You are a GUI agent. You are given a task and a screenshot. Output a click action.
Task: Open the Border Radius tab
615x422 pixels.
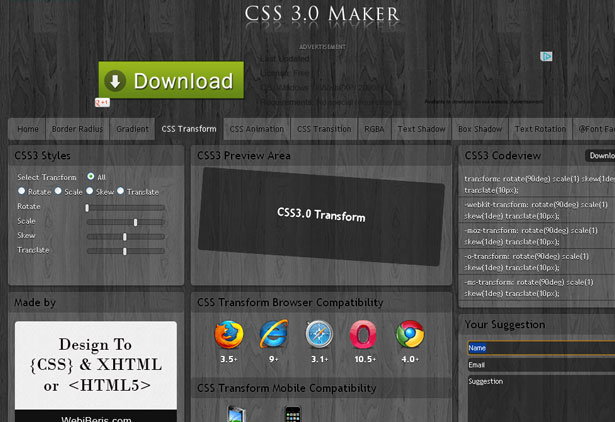(77, 129)
